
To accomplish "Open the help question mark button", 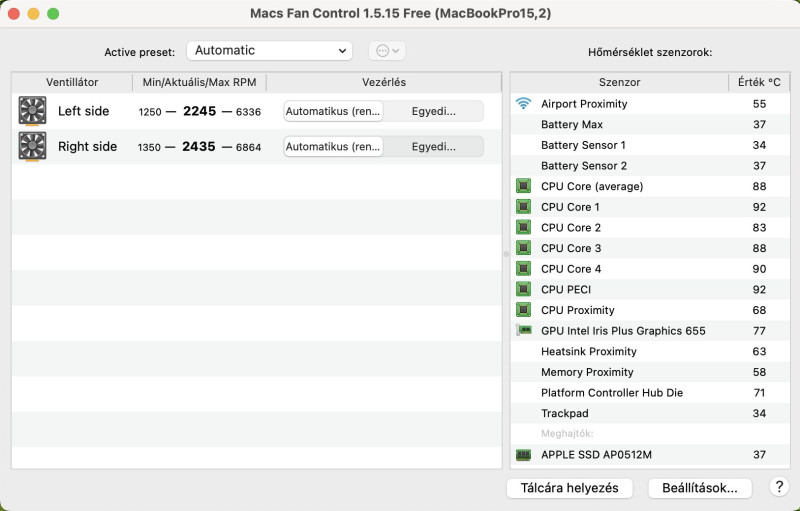I will 779,487.
